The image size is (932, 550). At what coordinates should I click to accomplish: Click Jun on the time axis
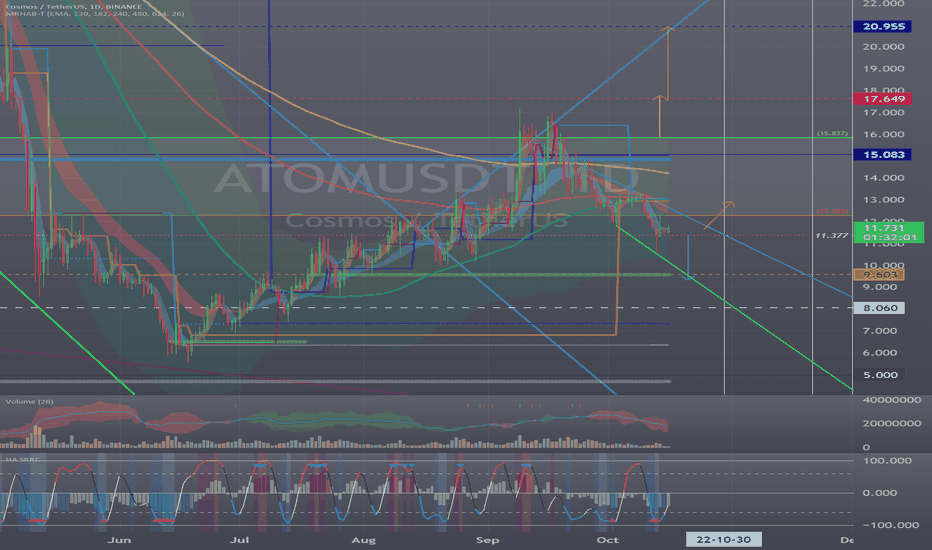(x=119, y=540)
